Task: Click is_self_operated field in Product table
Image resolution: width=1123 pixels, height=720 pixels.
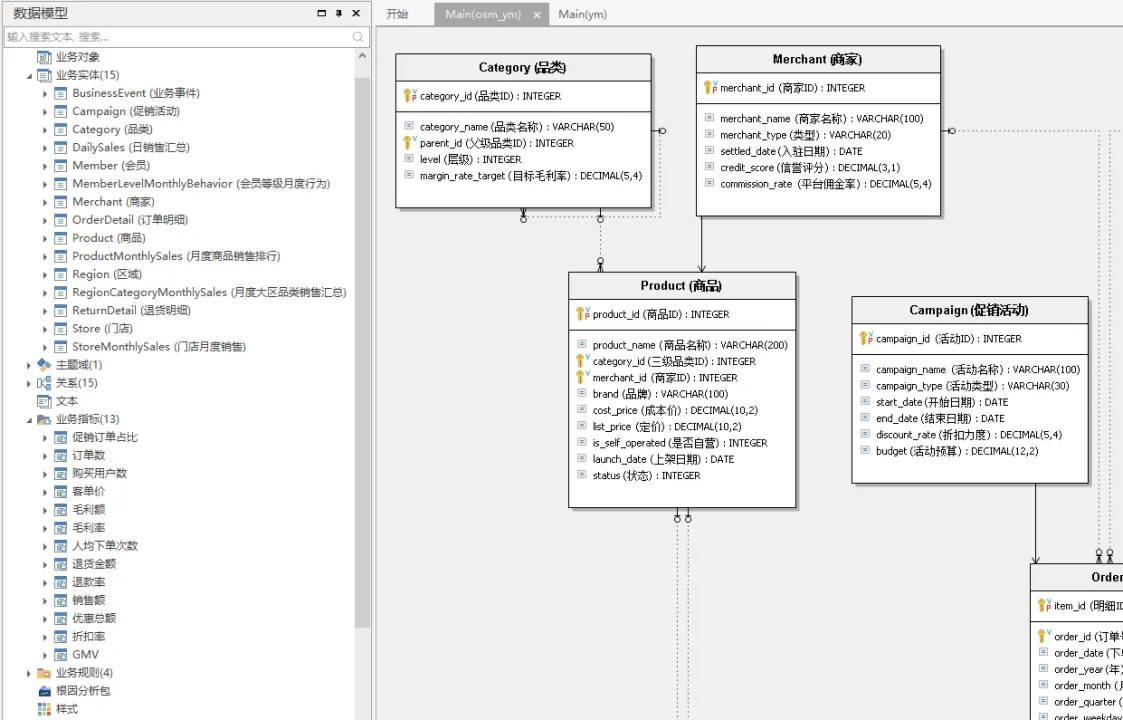Action: pyautogui.click(x=680, y=443)
